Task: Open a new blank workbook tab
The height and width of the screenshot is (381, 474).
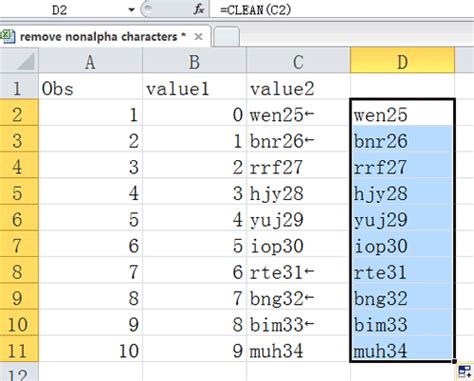Action: coord(226,36)
